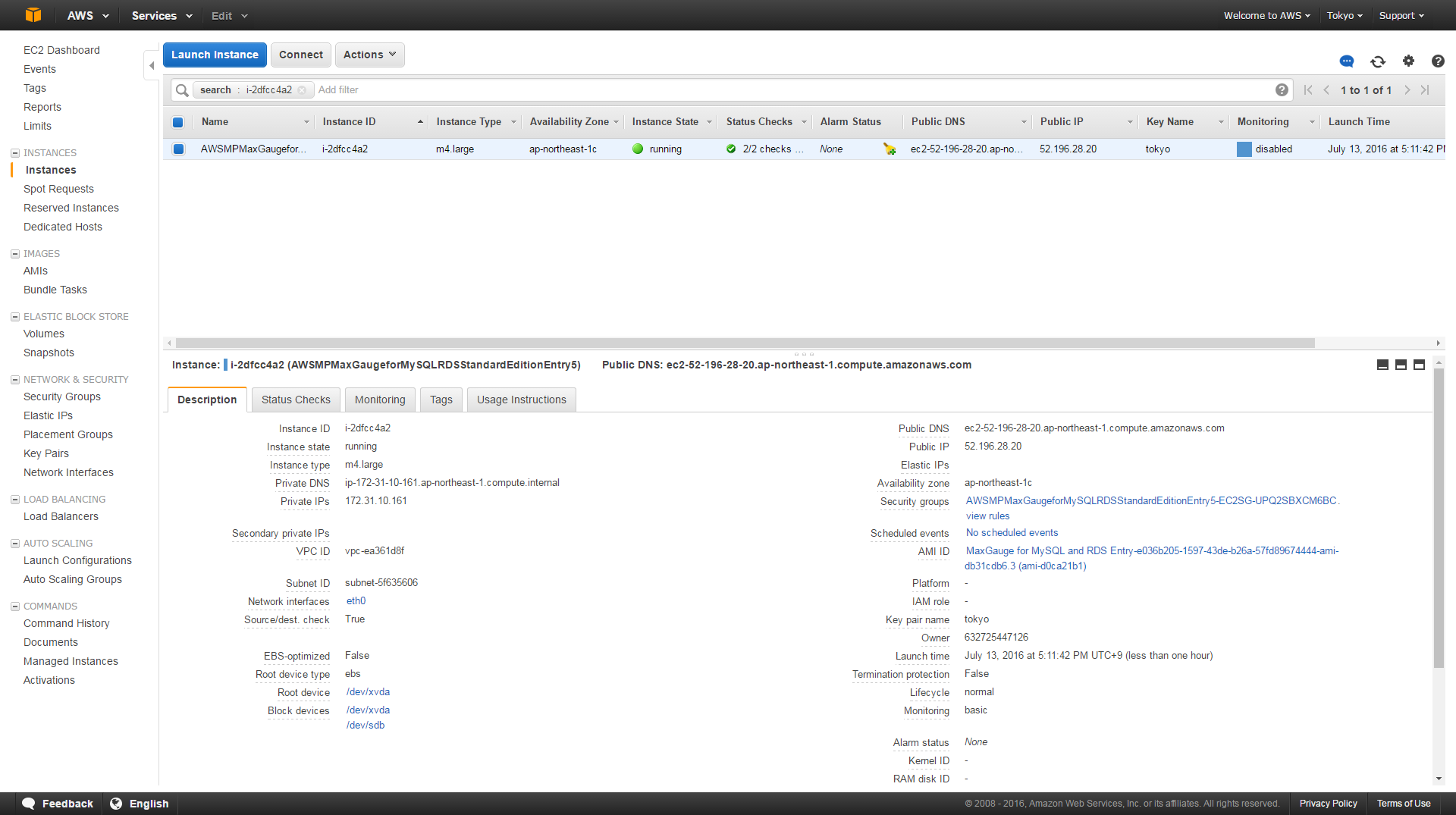Go to first page of results
Viewport: 1456px width, 815px height.
pos(1308,90)
